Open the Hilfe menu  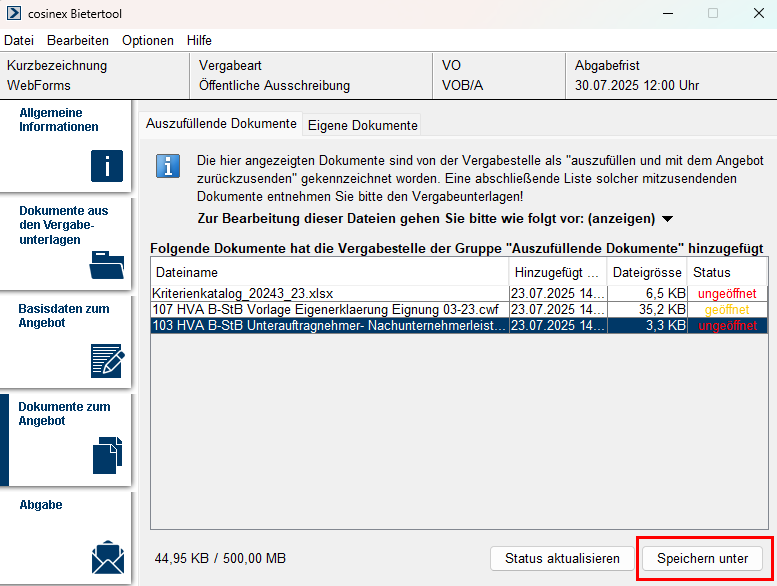click(x=199, y=40)
